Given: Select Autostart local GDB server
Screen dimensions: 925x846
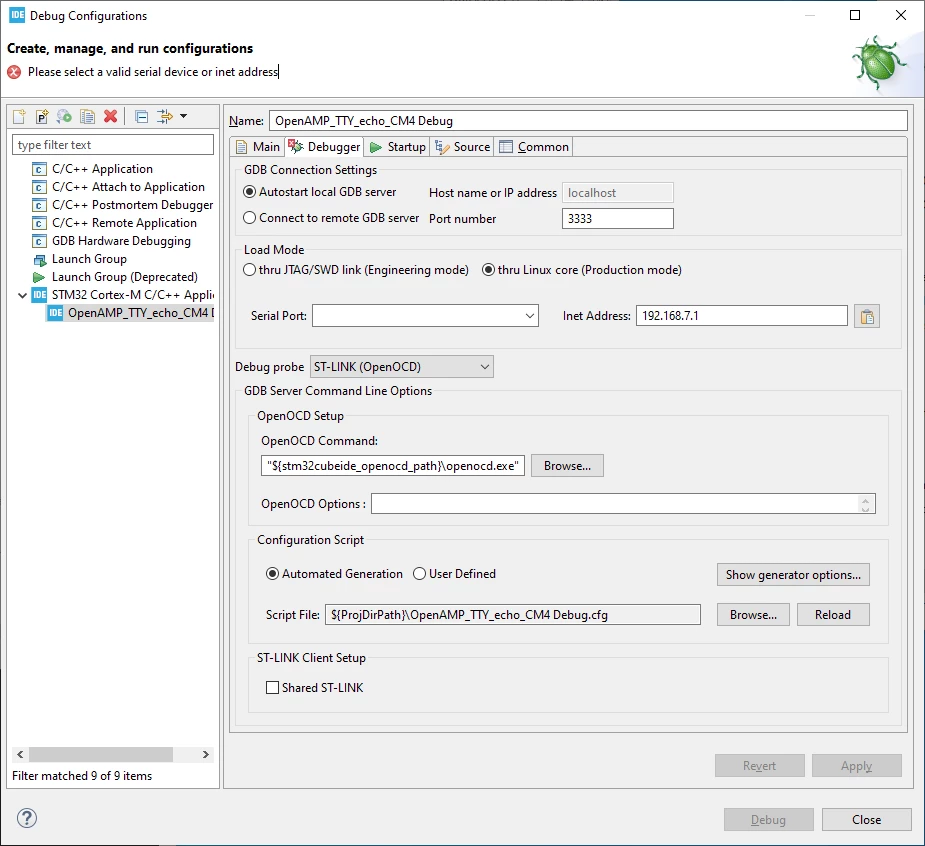Looking at the screenshot, I should coord(250,192).
